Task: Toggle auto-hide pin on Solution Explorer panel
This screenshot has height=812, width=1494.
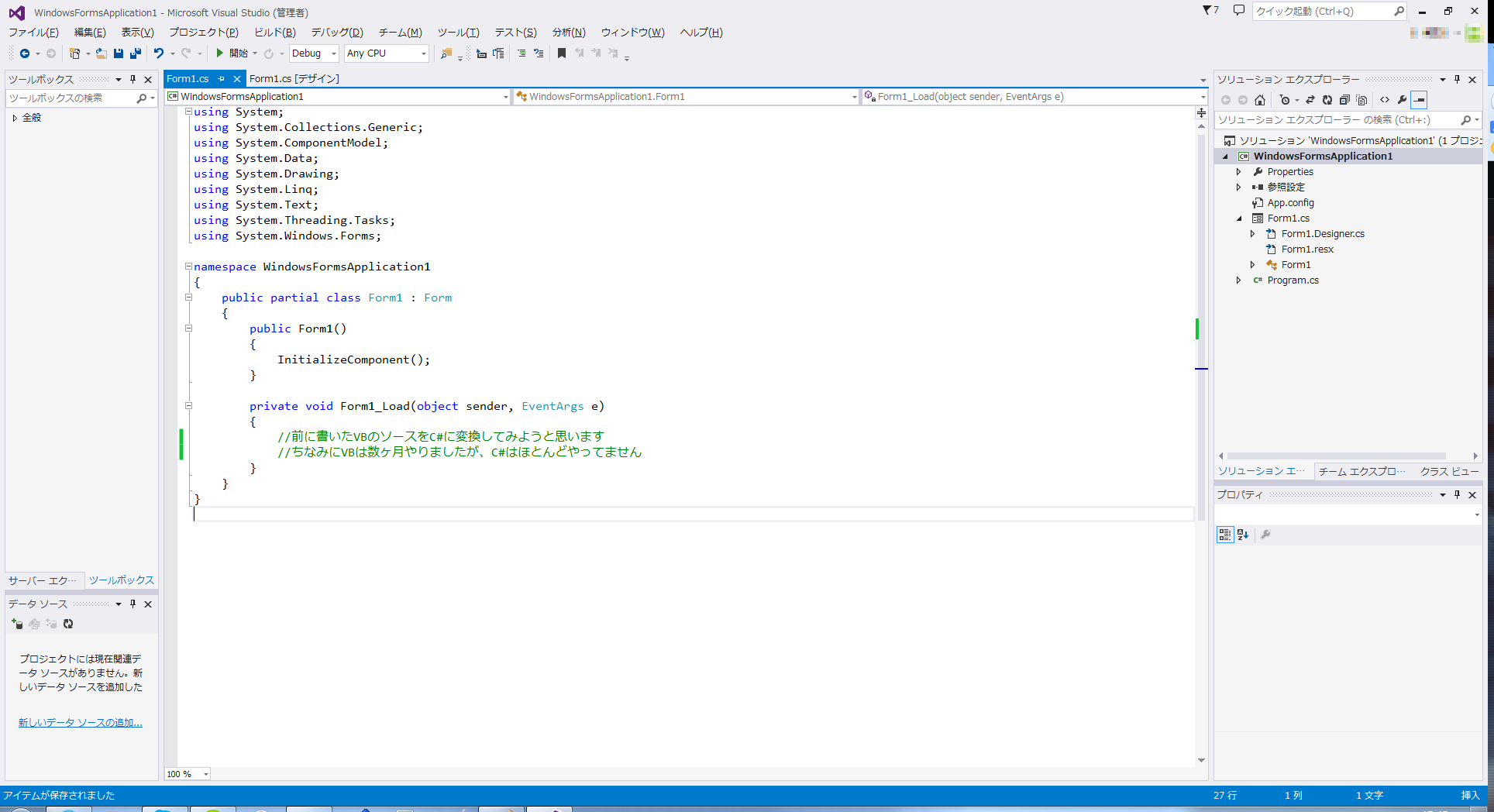Action: 1457,80
